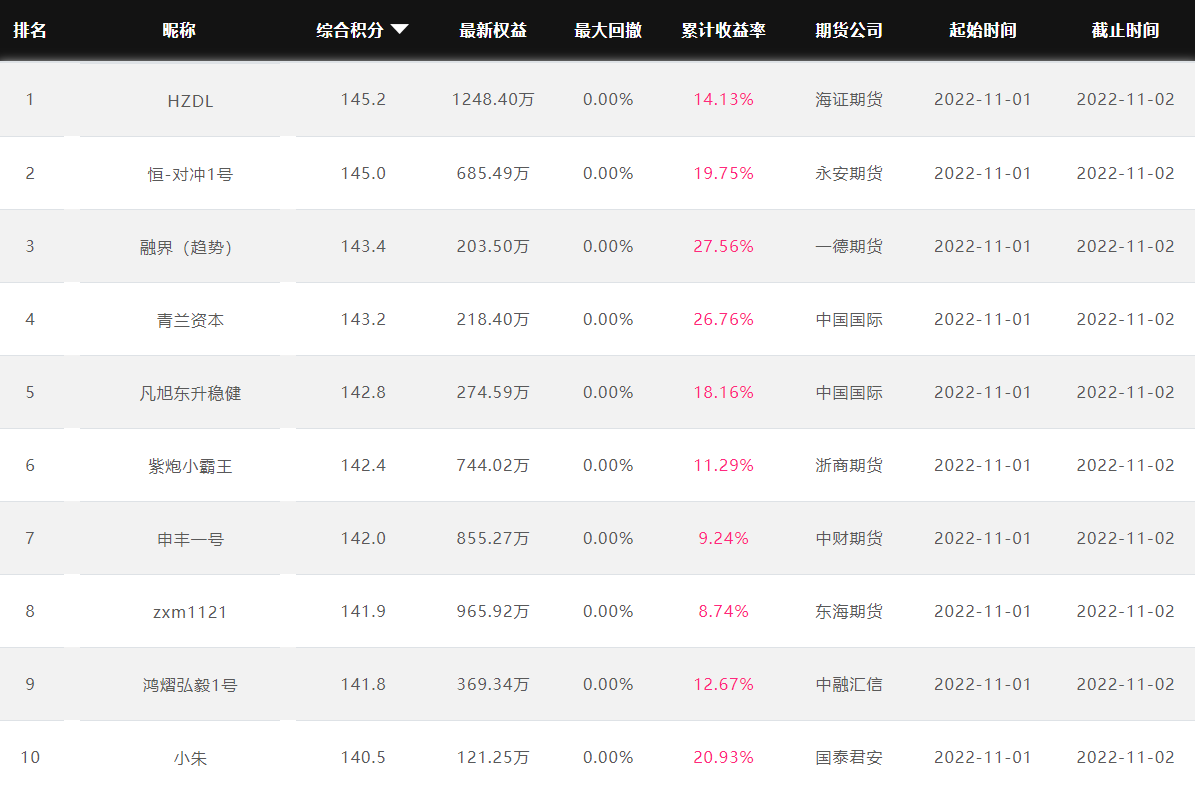Click the return rate 11.29%
The height and width of the screenshot is (793, 1195).
point(723,465)
